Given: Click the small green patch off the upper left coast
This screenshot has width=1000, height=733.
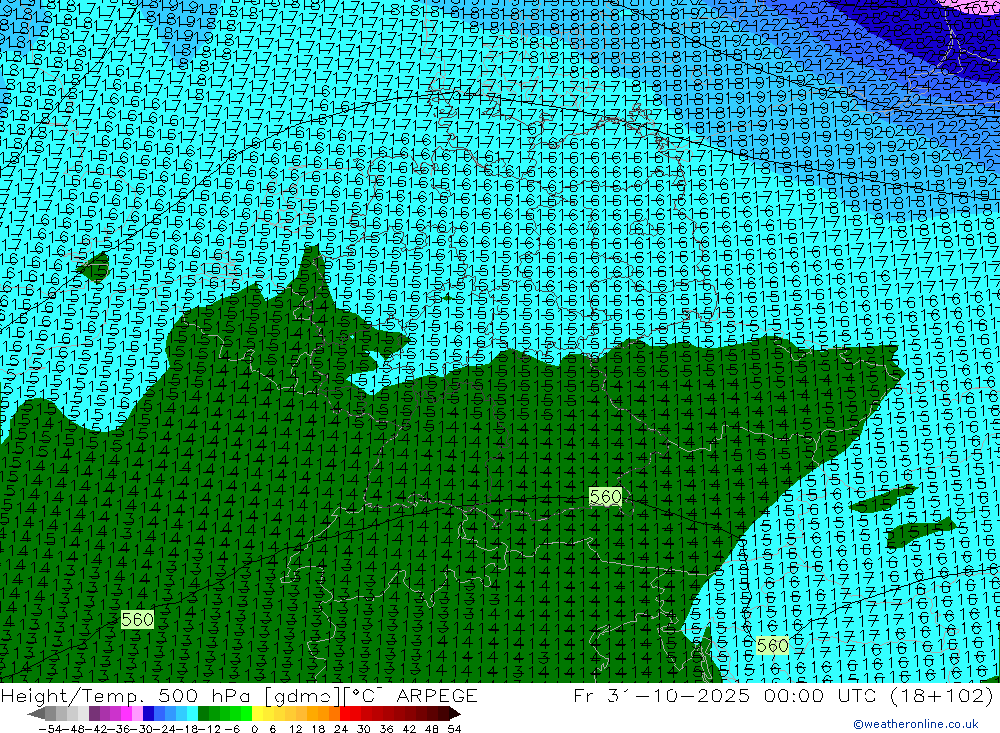Looking at the screenshot, I should pos(94,266).
